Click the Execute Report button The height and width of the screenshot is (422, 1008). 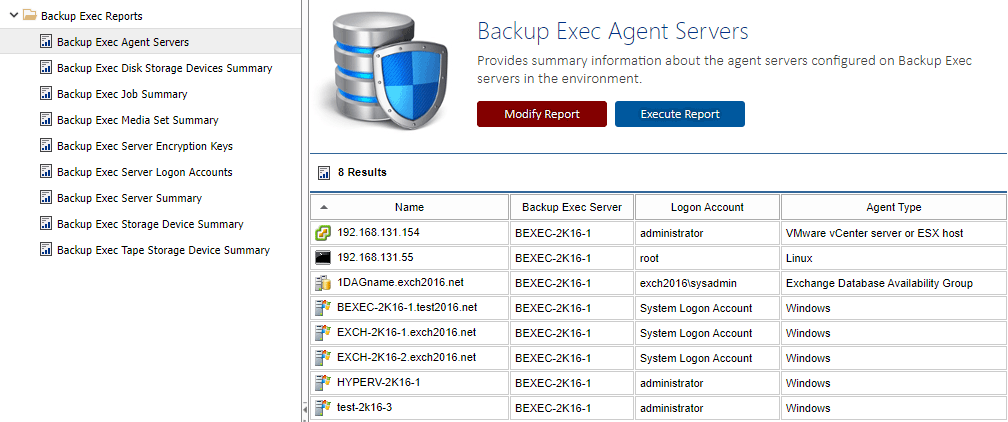[680, 114]
